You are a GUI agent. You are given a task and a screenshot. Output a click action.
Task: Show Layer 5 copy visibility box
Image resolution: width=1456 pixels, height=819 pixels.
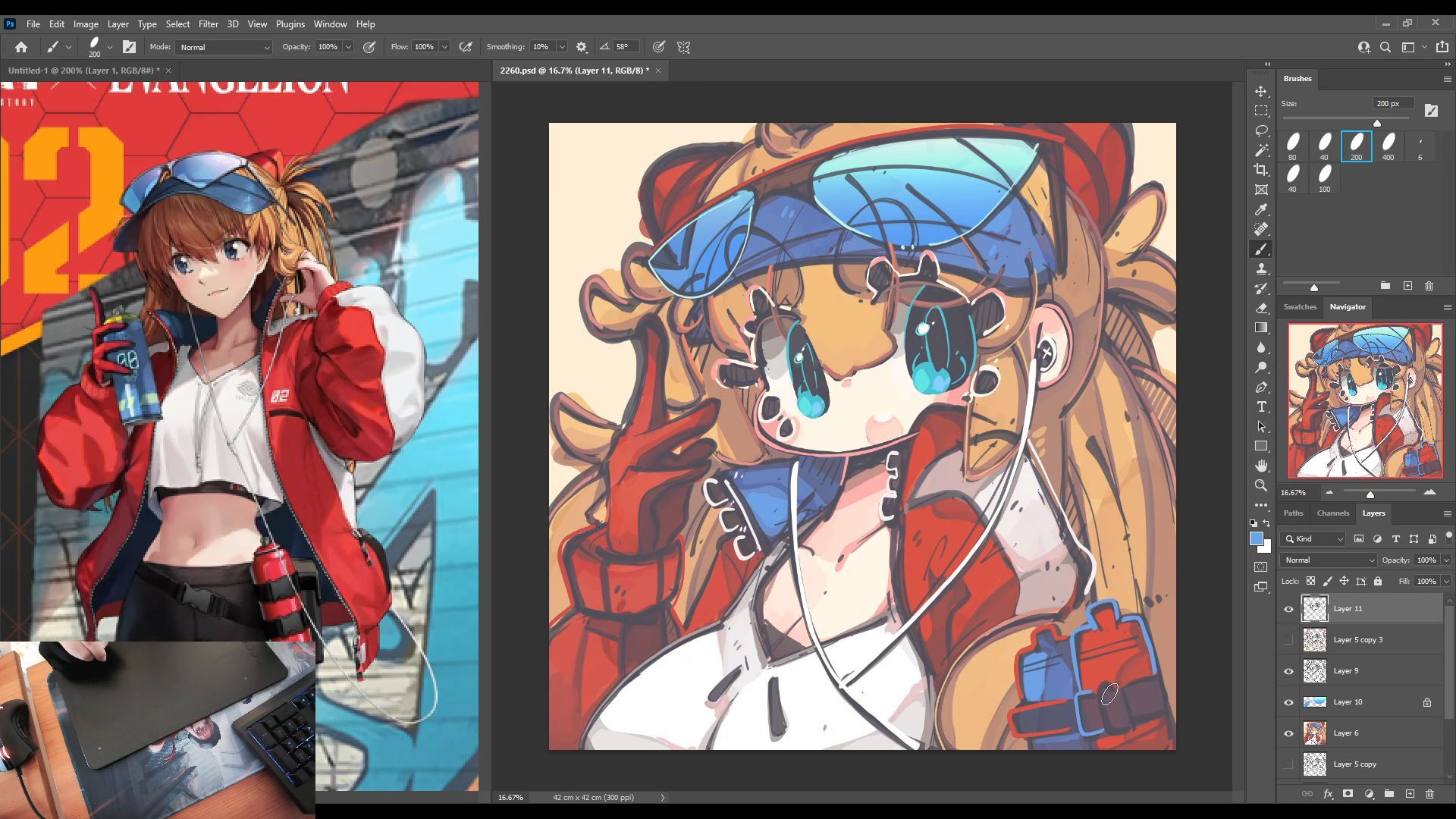click(x=1288, y=764)
